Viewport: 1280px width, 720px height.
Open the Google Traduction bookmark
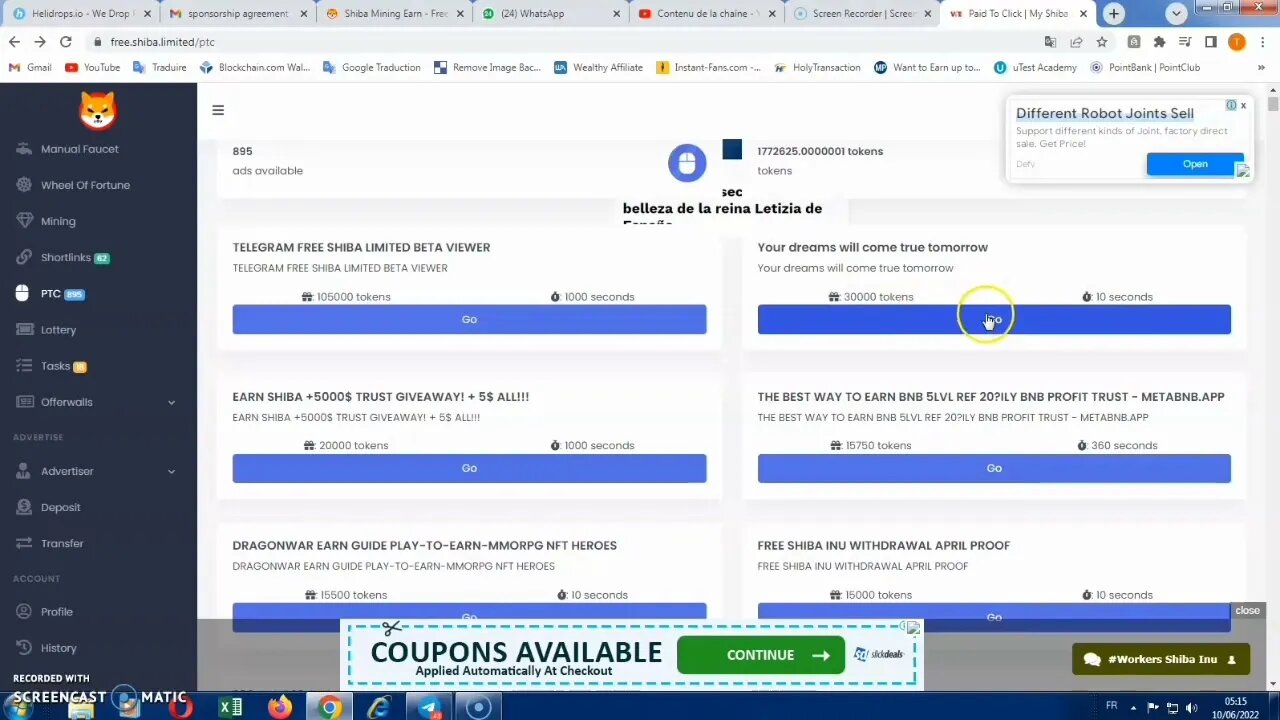373,67
